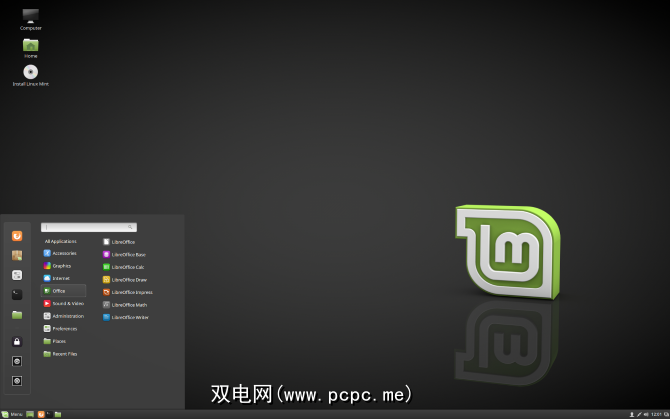Image resolution: width=670 pixels, height=419 pixels.
Task: Launch LibreOffice Math
Action: 125,305
